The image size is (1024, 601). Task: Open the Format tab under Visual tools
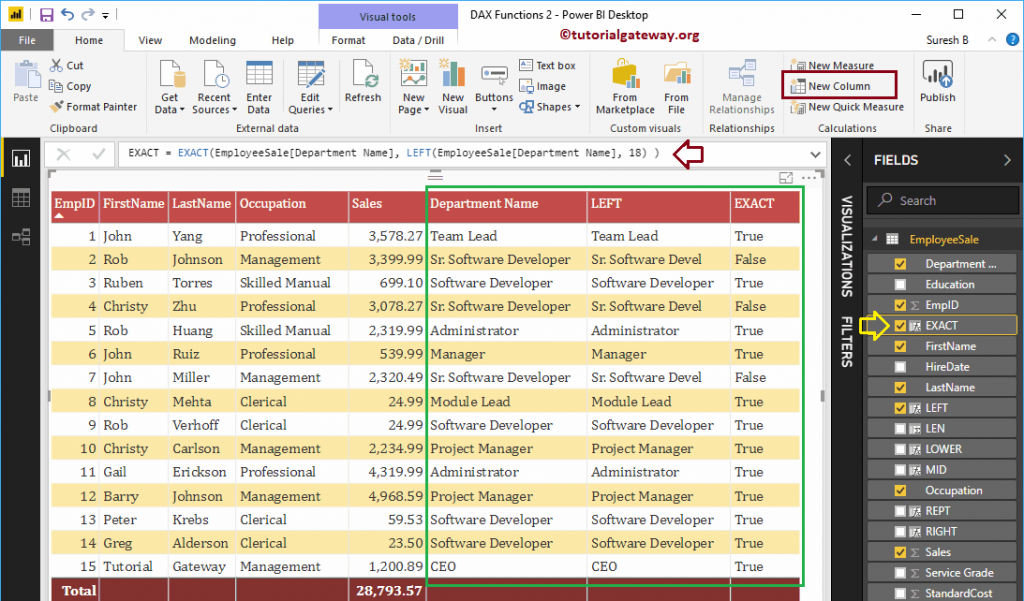point(348,41)
